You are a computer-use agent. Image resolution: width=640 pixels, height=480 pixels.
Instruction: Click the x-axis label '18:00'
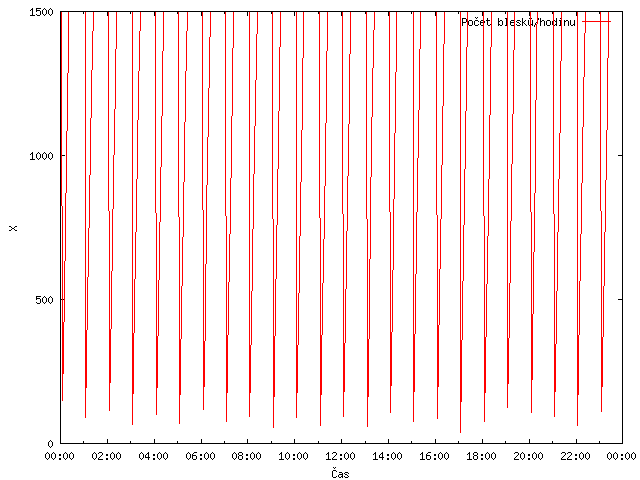pyautogui.click(x=481, y=456)
